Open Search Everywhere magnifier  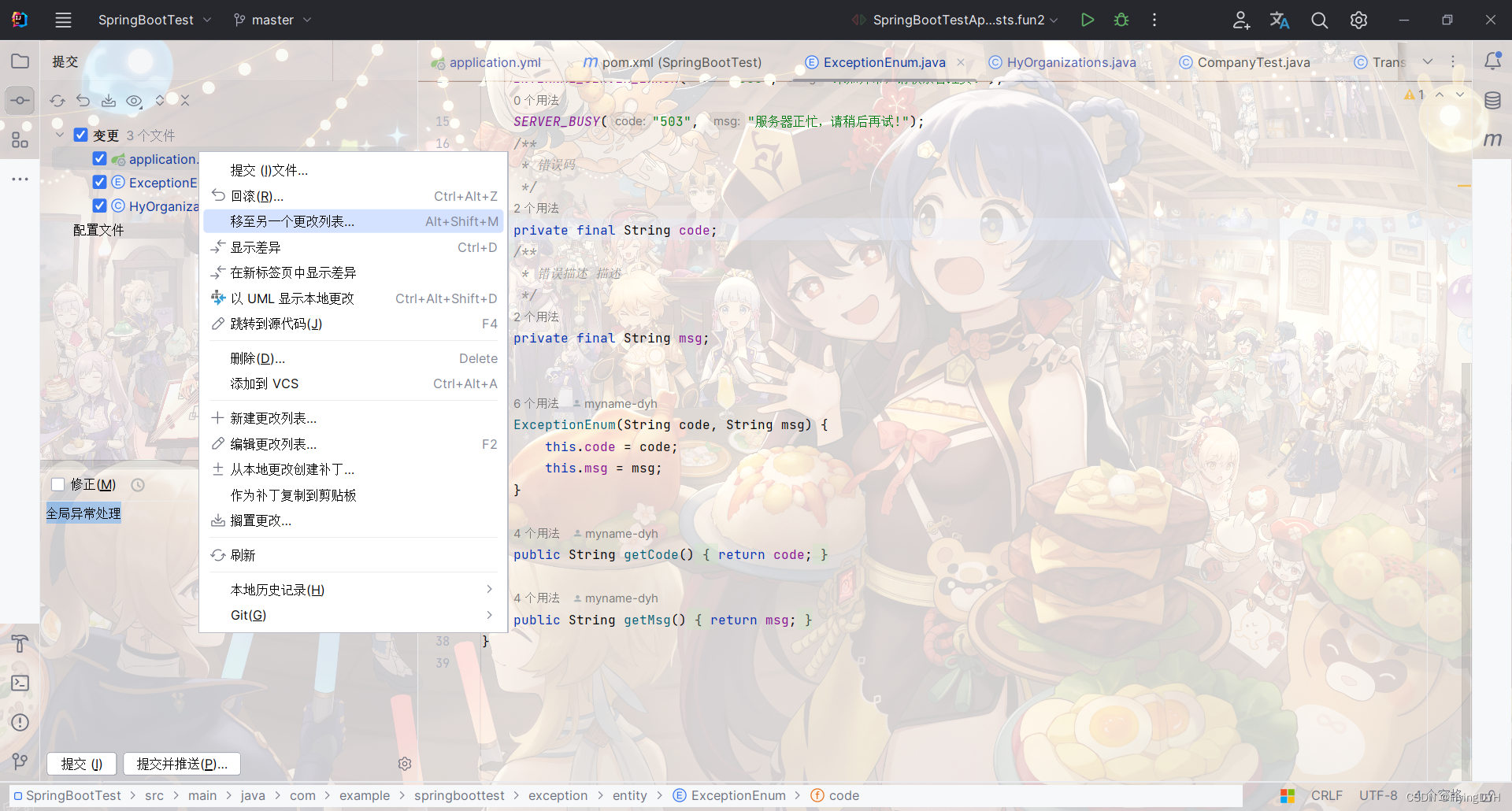tap(1319, 20)
